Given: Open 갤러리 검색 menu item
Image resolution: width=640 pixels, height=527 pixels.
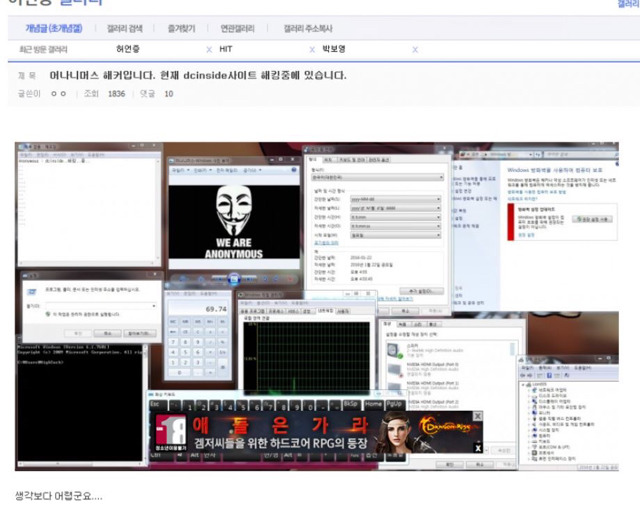Looking at the screenshot, I should pyautogui.click(x=124, y=29).
